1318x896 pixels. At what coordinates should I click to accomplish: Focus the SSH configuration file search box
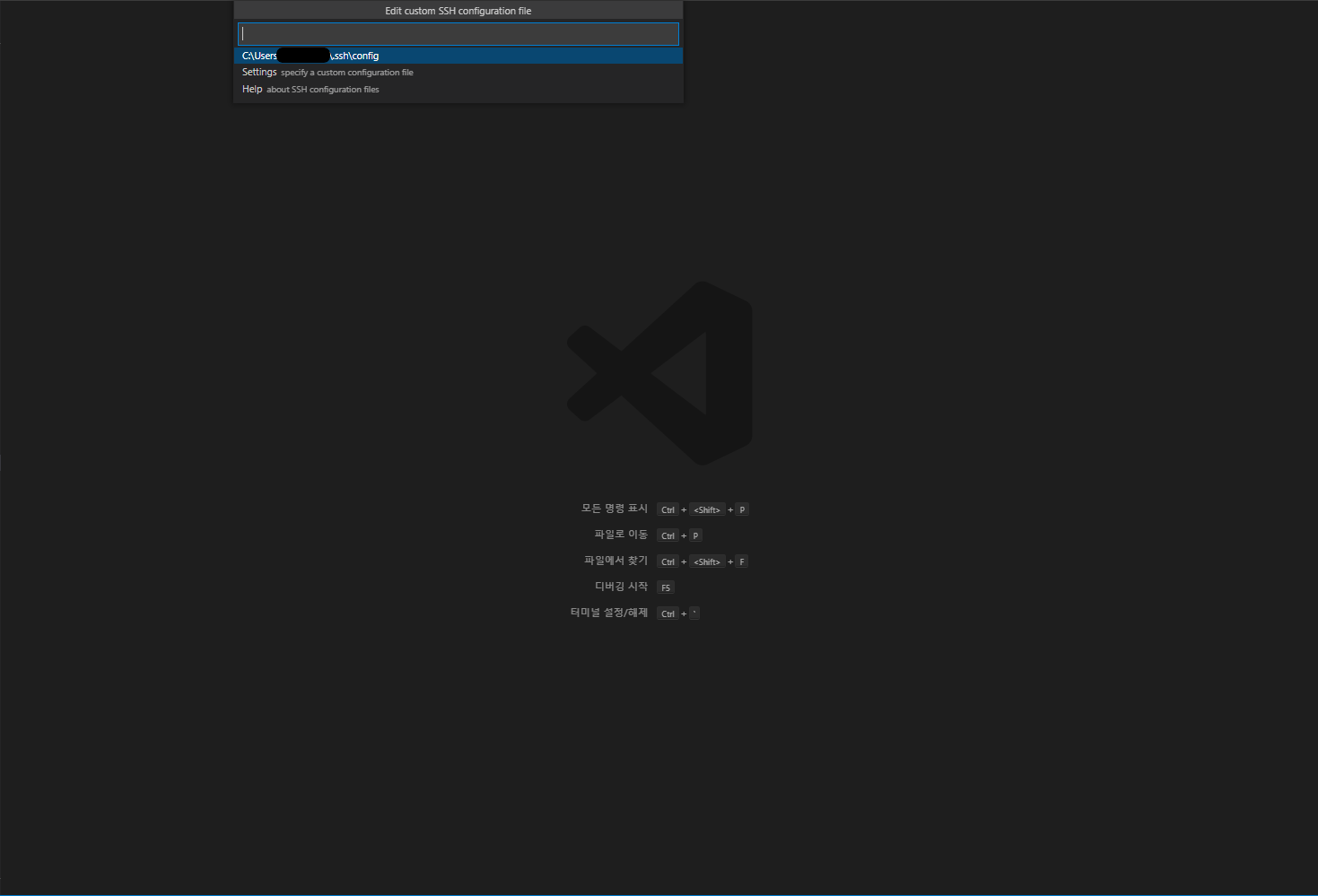tap(458, 34)
